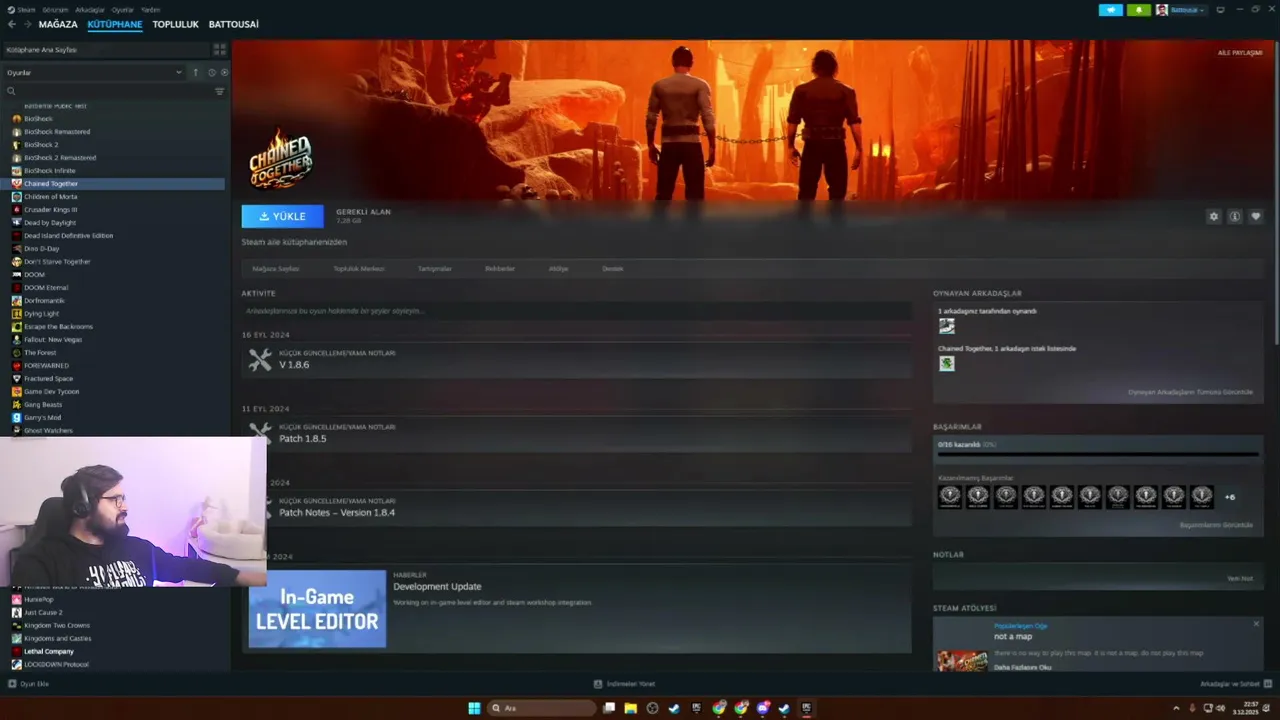Image resolution: width=1280 pixels, height=720 pixels.
Task: Open the BATTOUSAİ profile tab
Action: [x=234, y=24]
